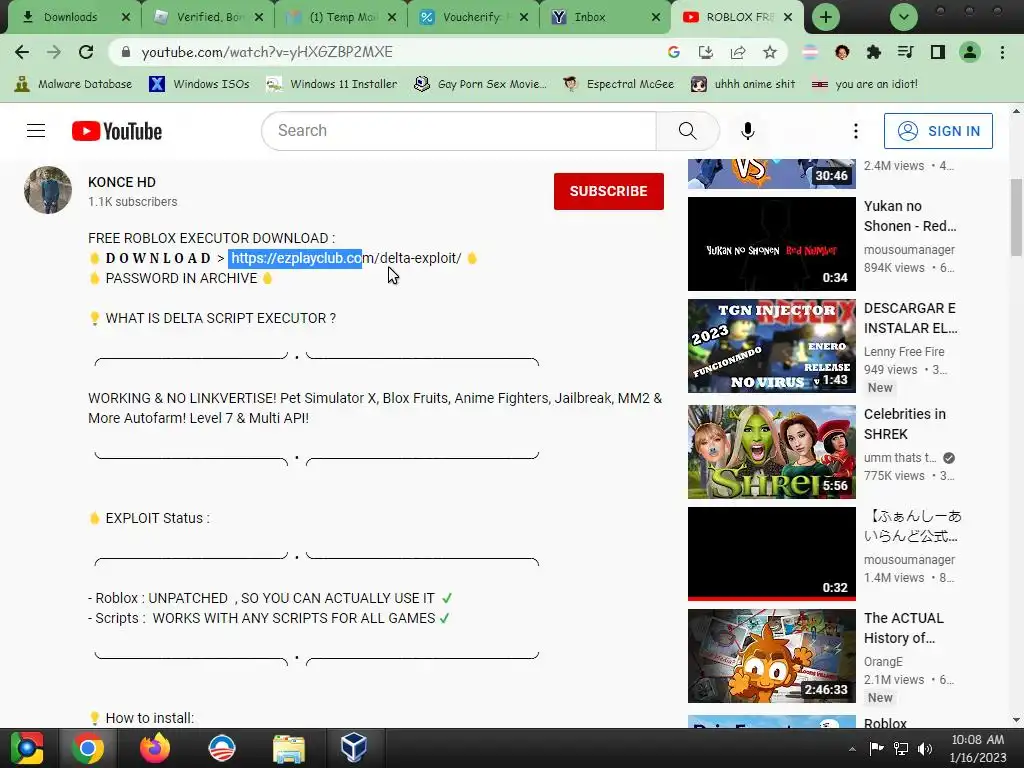This screenshot has width=1024, height=768.
Task: Switch to the Inbox tab
Action: [x=607, y=17]
